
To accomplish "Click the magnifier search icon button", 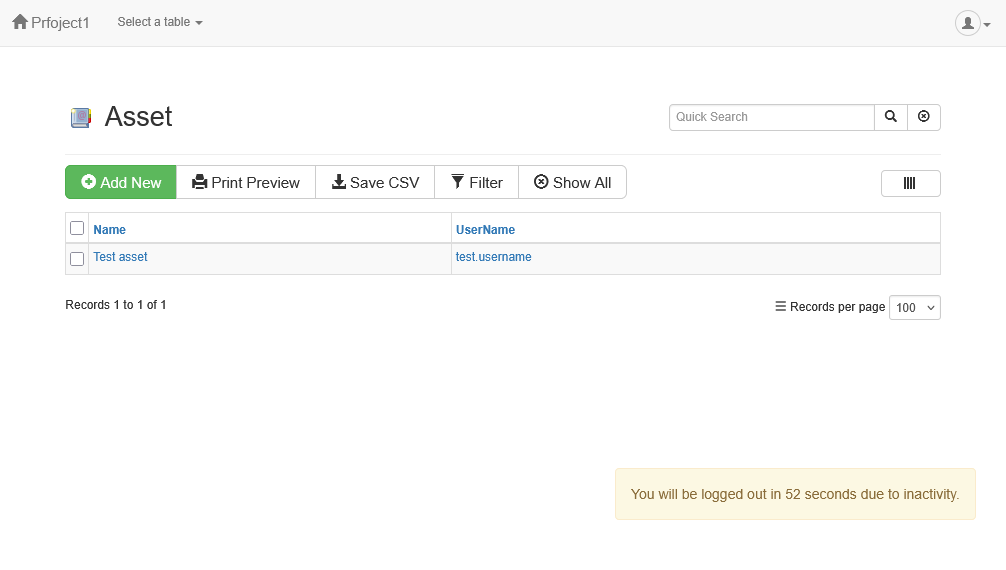I will pos(891,117).
